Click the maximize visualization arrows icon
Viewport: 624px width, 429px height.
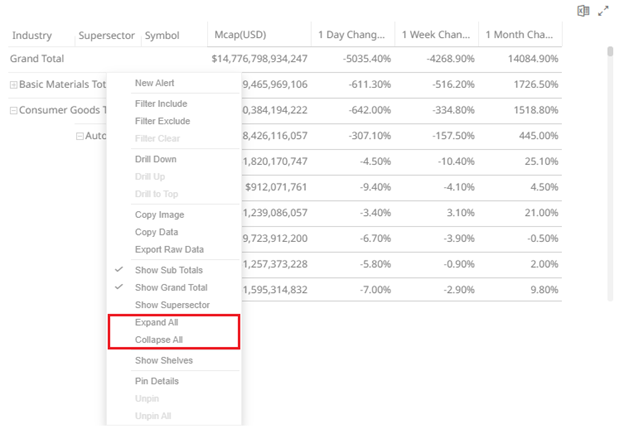(x=603, y=11)
